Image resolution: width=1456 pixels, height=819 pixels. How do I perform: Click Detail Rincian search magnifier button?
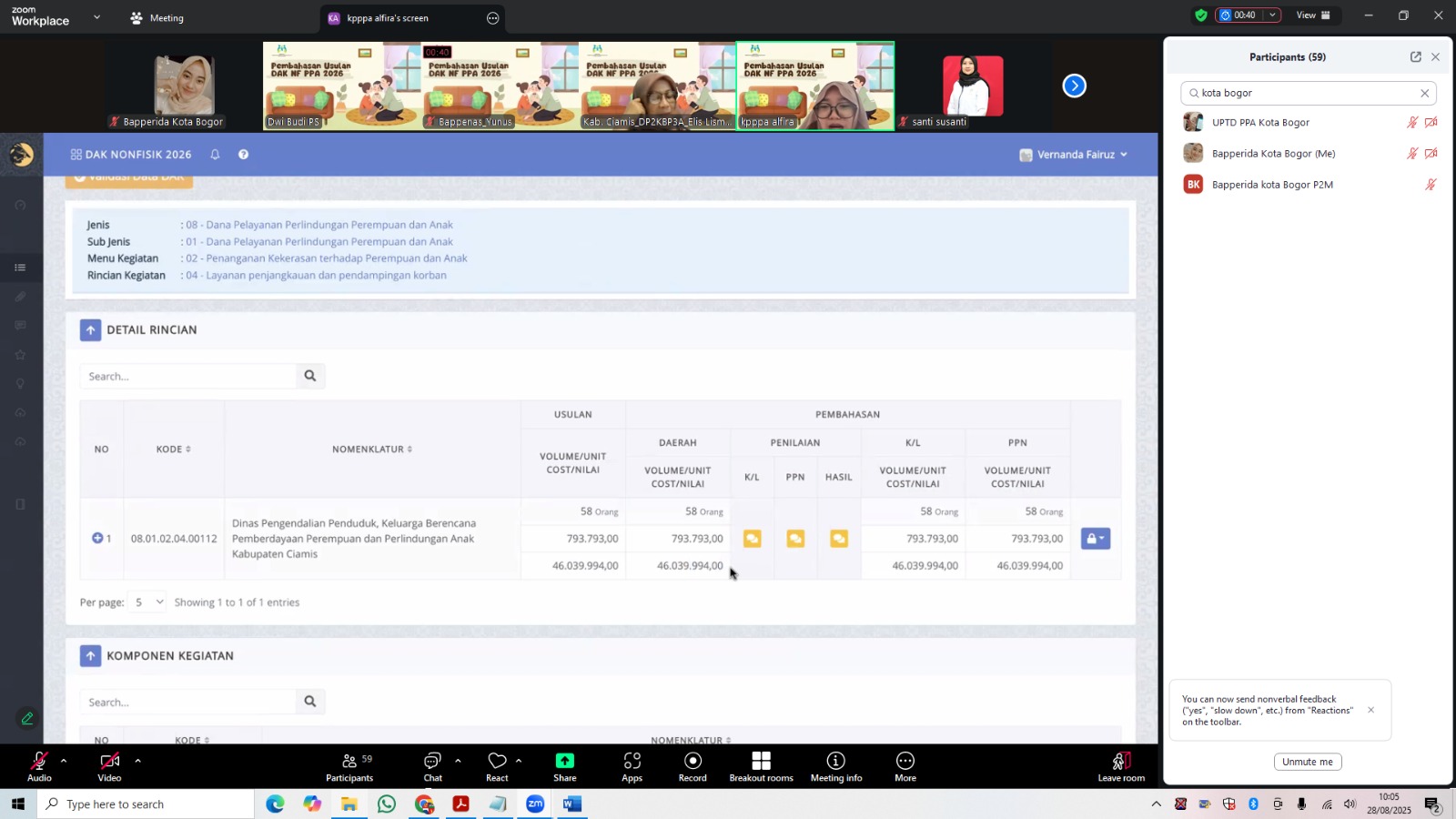click(310, 376)
